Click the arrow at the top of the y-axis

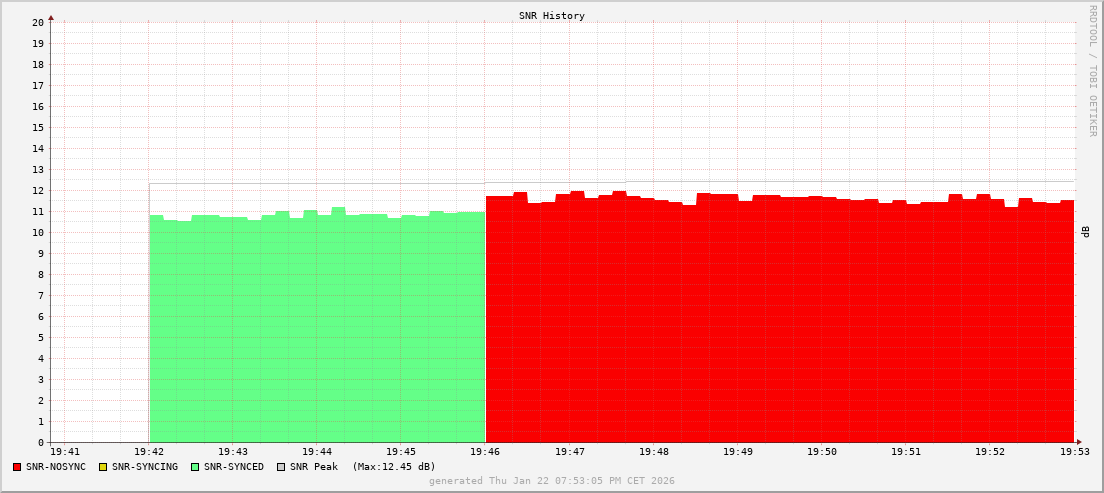pos(51,17)
